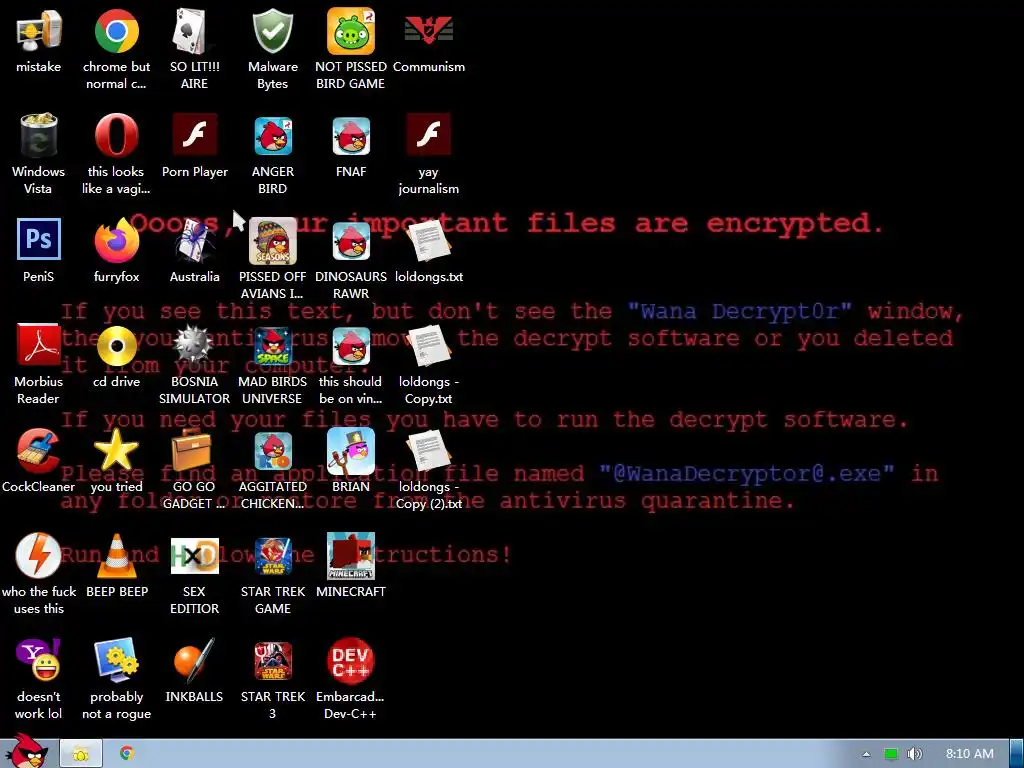Viewport: 1024px width, 768px height.
Task: Select Yahoo icon "doesn't work lol"
Action: click(x=39, y=660)
